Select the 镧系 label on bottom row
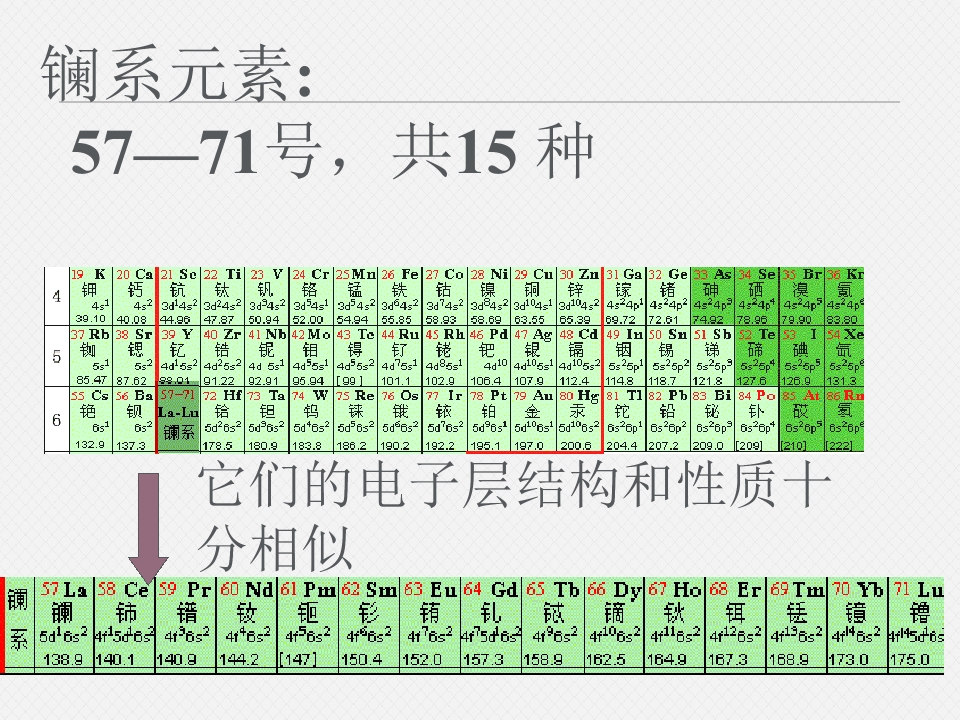Viewport: 960px width, 720px height. 18,620
